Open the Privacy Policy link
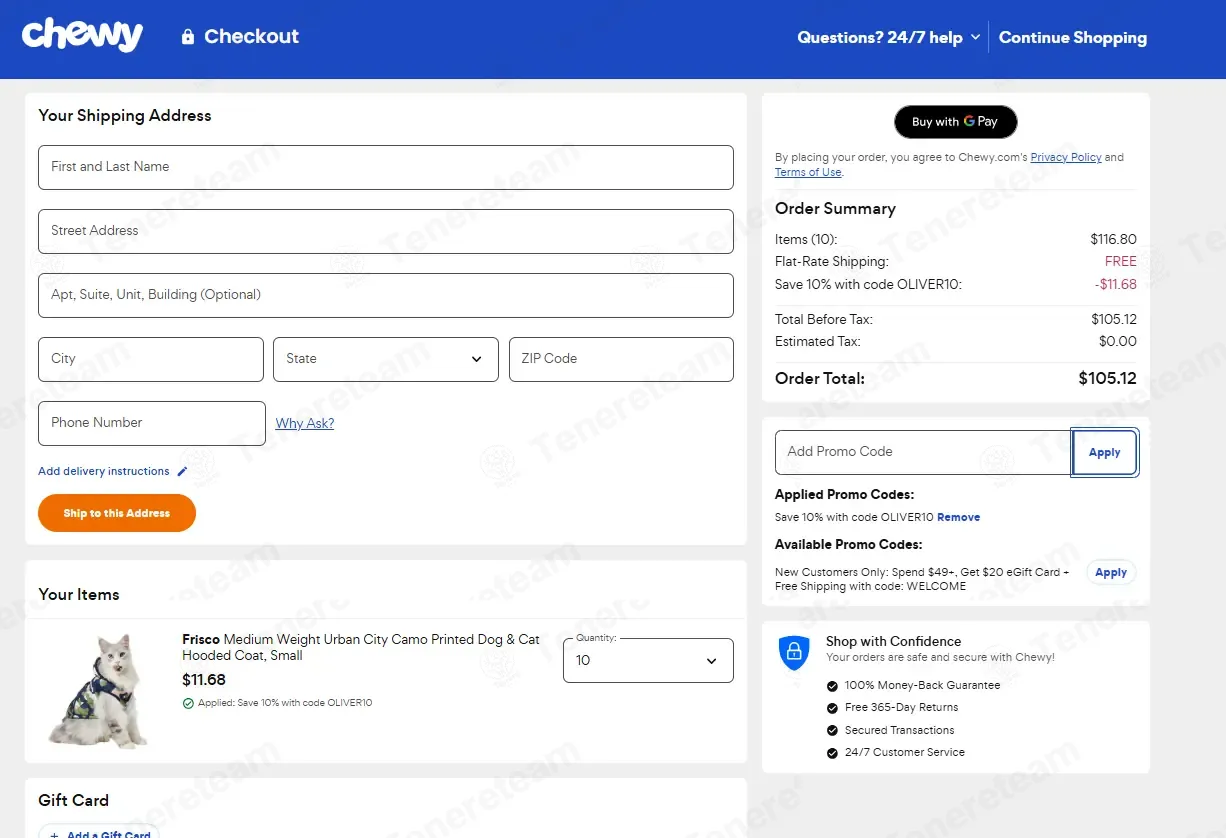 click(x=1066, y=157)
